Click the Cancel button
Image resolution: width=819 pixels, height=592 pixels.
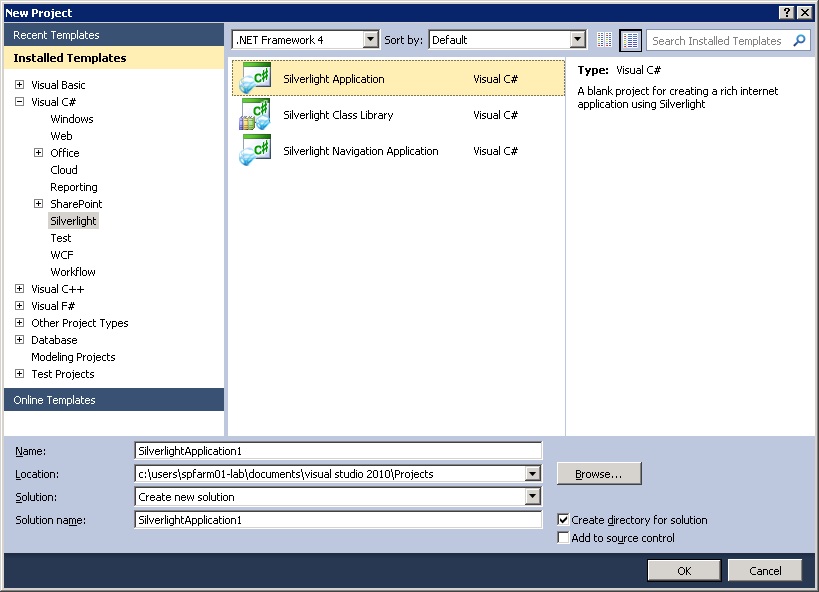click(765, 571)
